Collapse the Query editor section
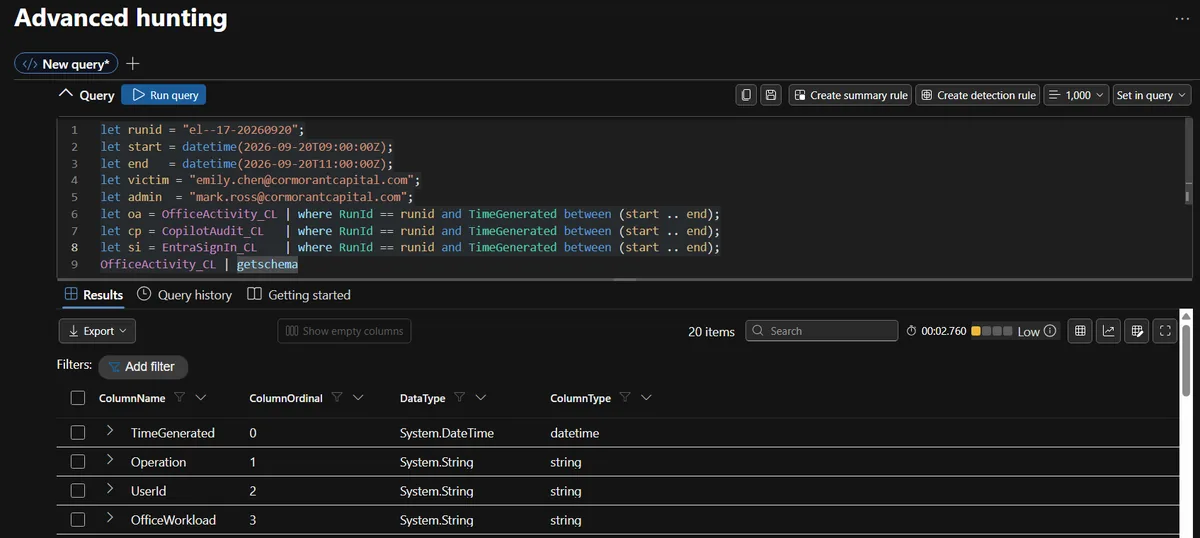Viewport: 1200px width, 538px height. [x=66, y=94]
